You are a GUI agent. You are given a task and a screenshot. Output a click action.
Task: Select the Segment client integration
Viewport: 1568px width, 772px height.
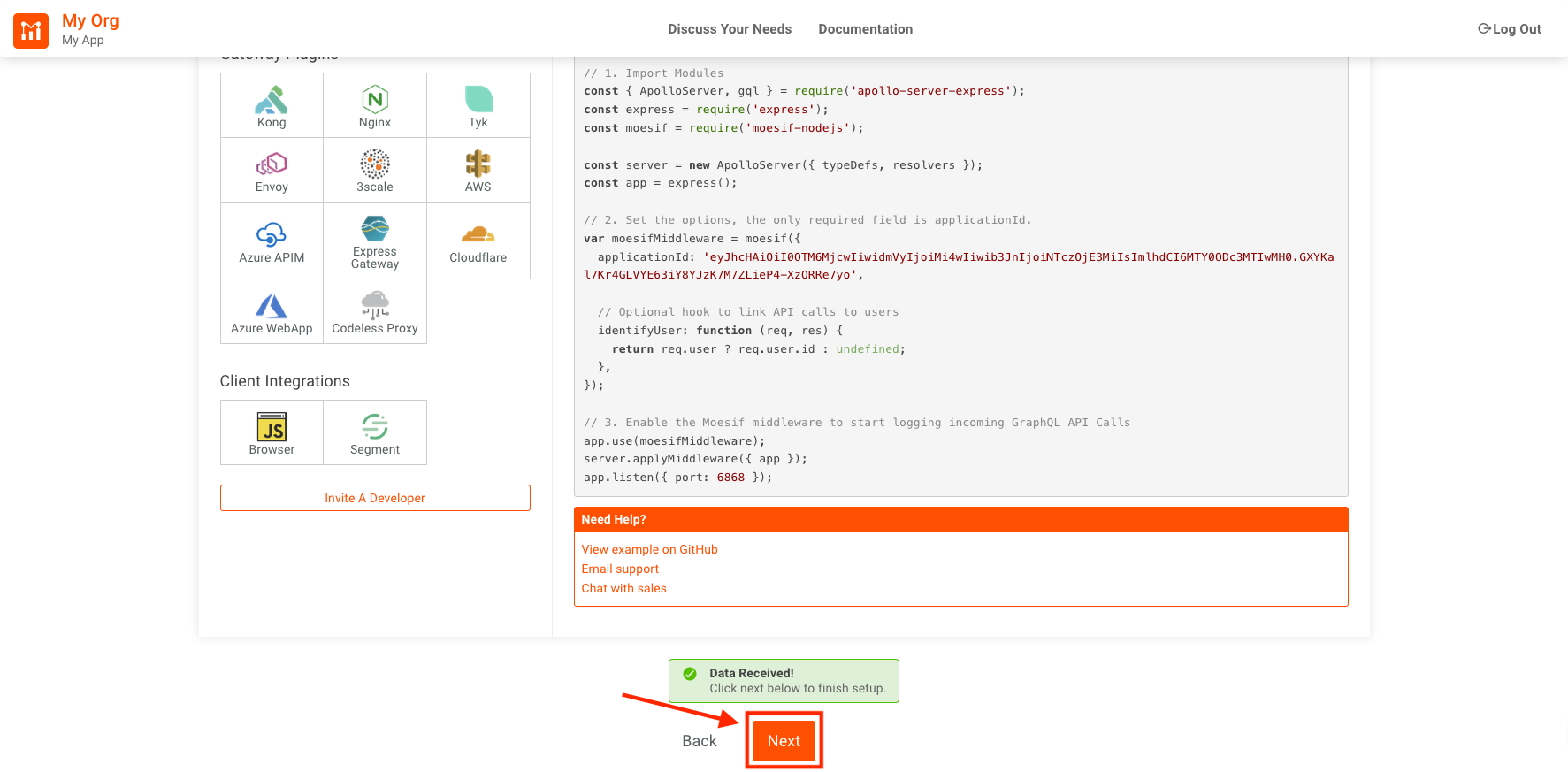(x=375, y=427)
